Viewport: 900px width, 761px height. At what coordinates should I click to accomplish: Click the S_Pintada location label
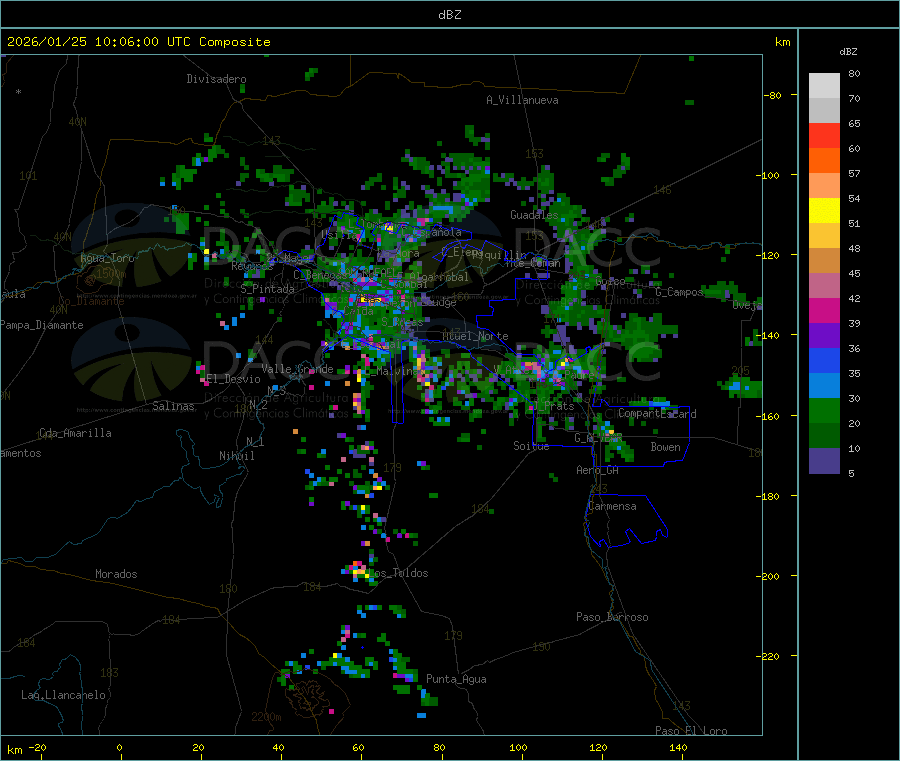(267, 289)
